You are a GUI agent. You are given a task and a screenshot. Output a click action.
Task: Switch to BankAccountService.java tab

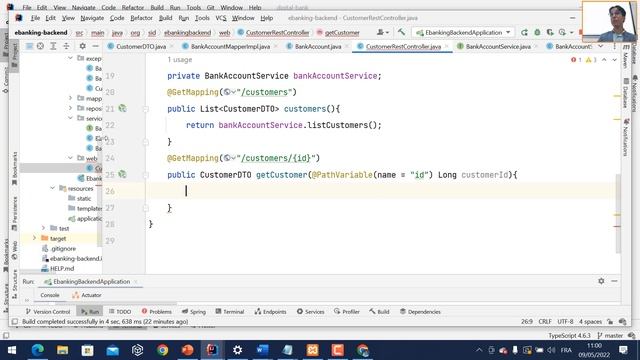[498, 47]
